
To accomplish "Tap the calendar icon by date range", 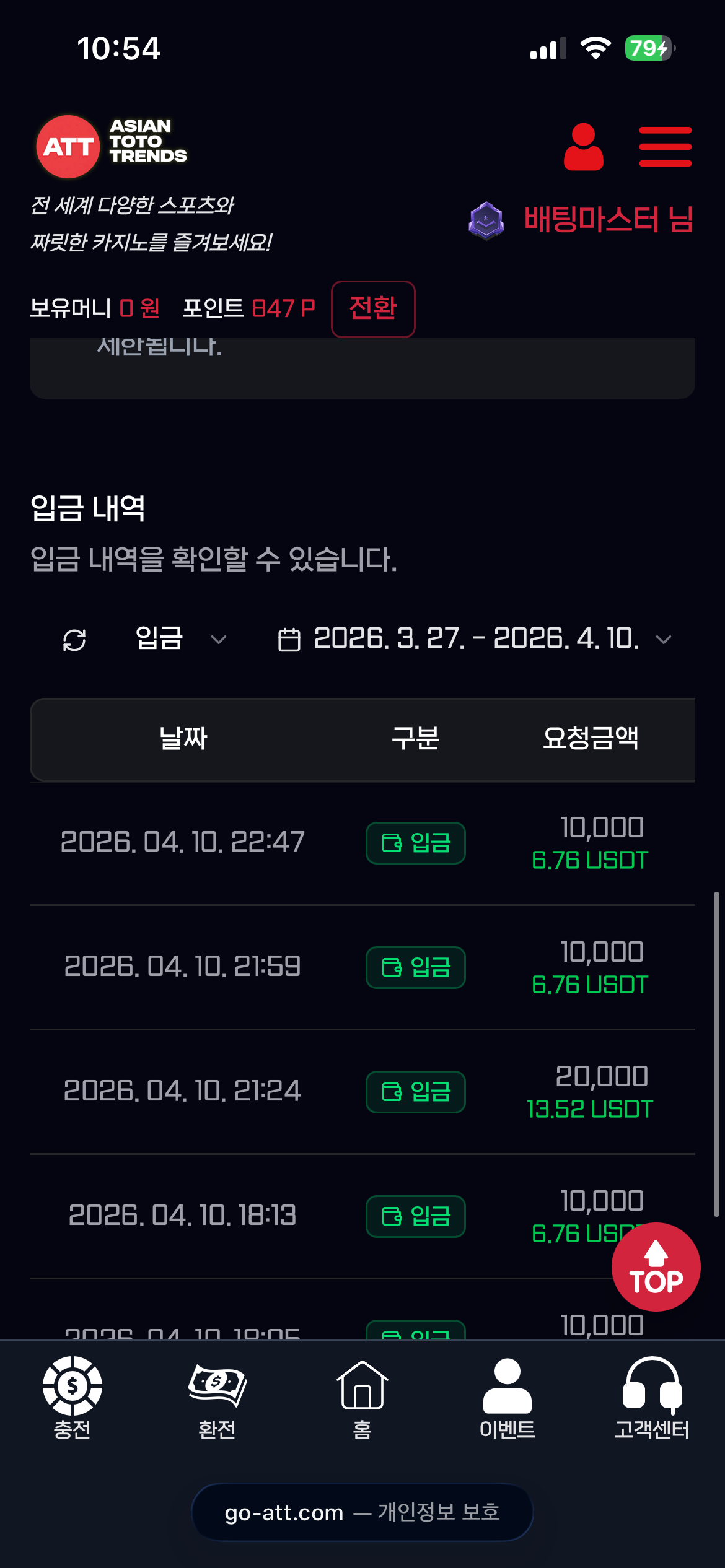I will point(289,640).
